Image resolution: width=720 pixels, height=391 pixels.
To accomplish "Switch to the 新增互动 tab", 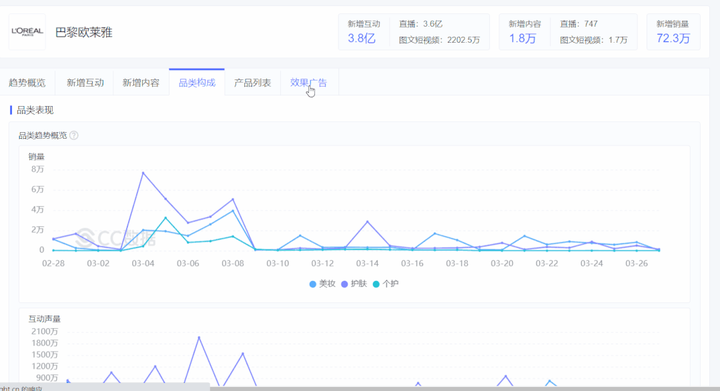I will tap(85, 83).
